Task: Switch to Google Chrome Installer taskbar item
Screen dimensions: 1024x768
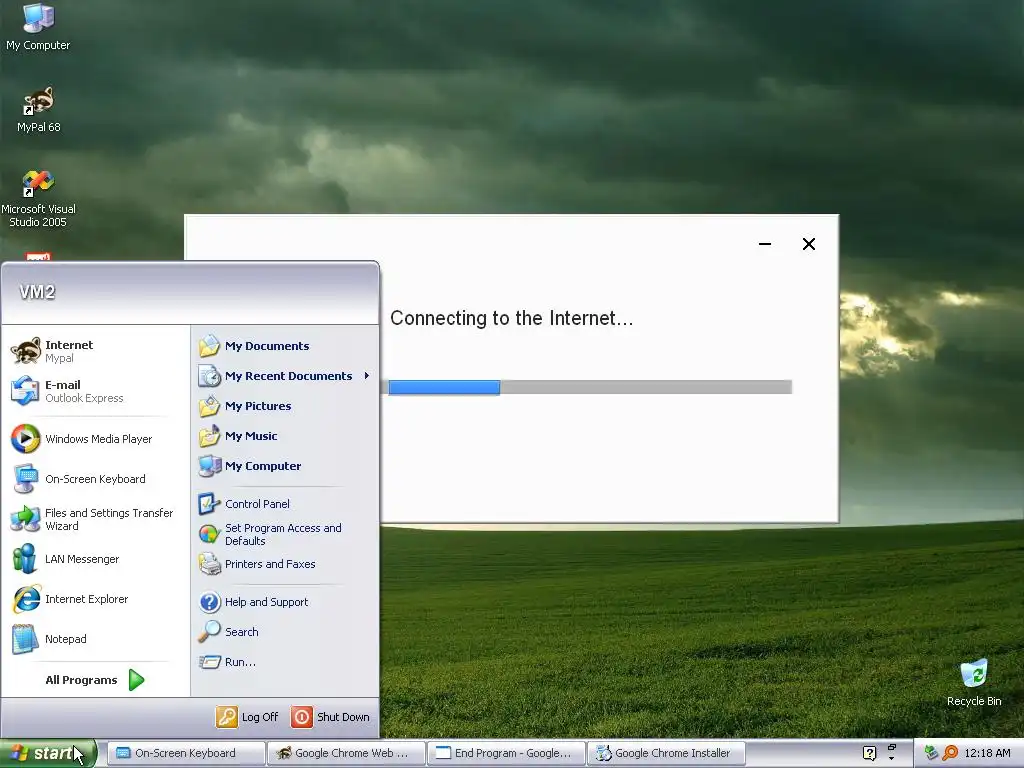Action: click(x=666, y=753)
